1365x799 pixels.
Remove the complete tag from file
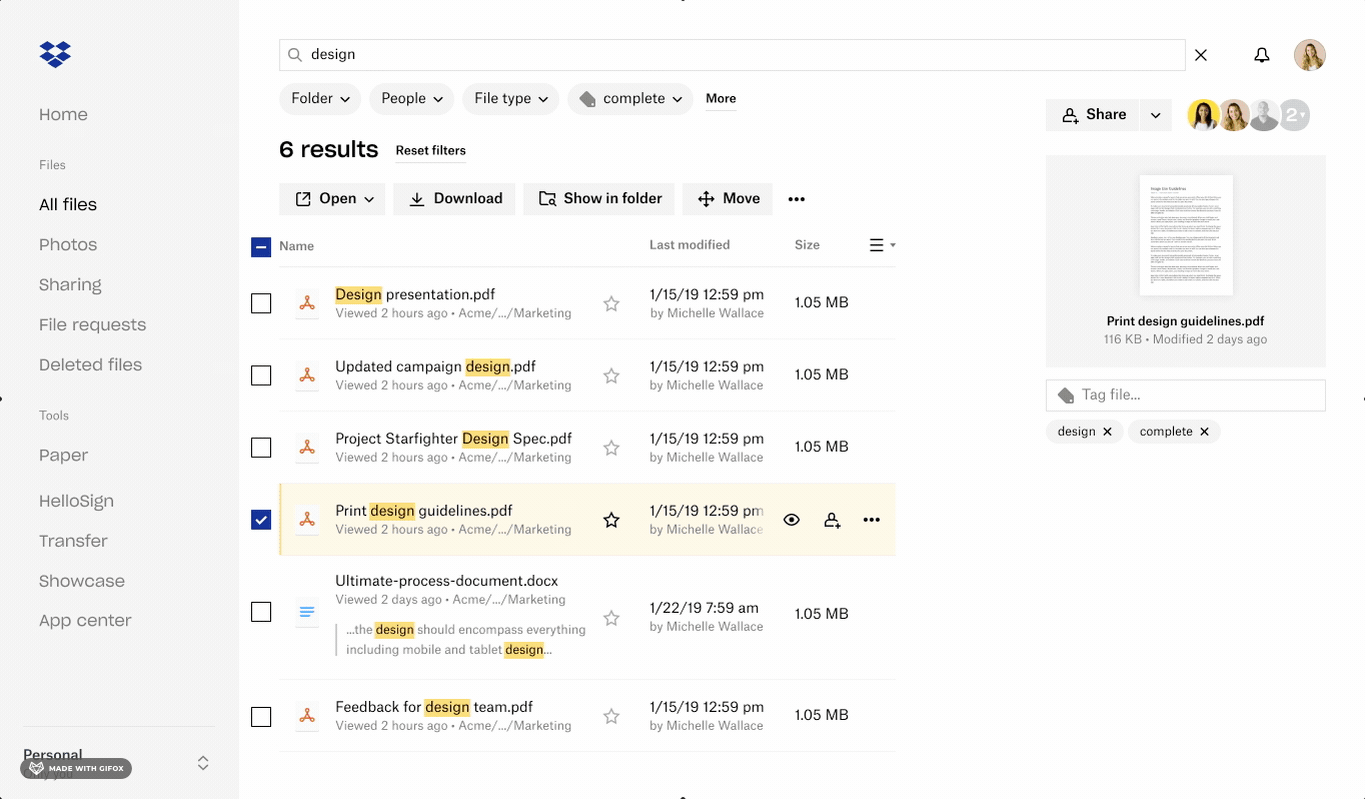(x=1204, y=432)
